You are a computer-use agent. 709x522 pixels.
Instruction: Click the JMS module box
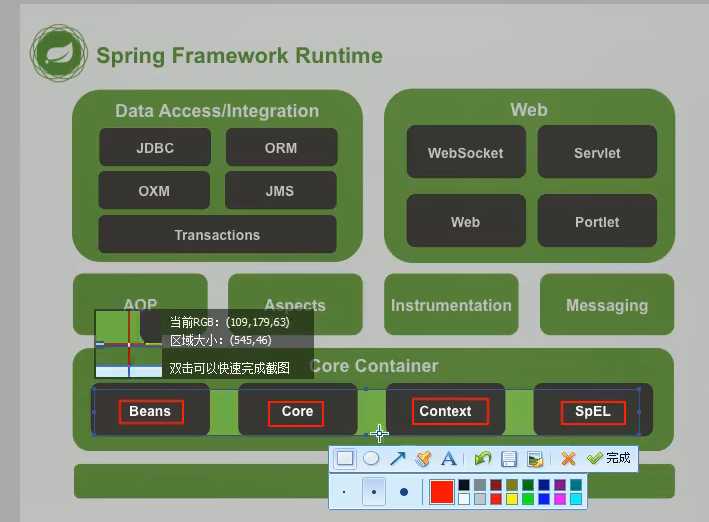[280, 190]
